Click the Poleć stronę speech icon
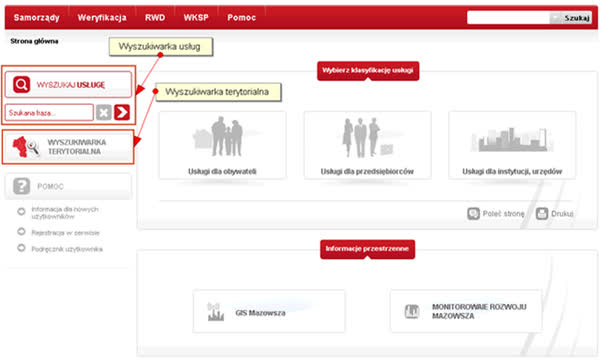This screenshot has width=604, height=362. pos(473,213)
